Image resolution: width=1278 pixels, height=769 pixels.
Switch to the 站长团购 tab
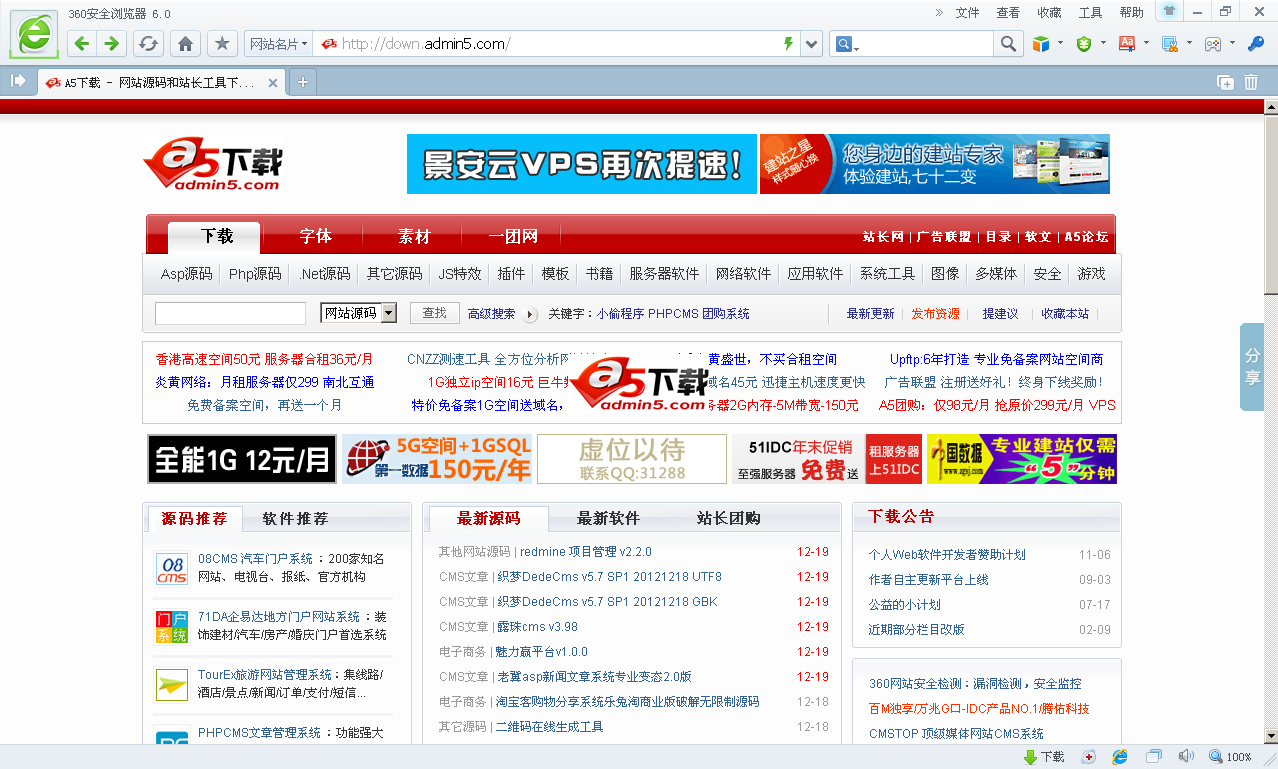(728, 518)
